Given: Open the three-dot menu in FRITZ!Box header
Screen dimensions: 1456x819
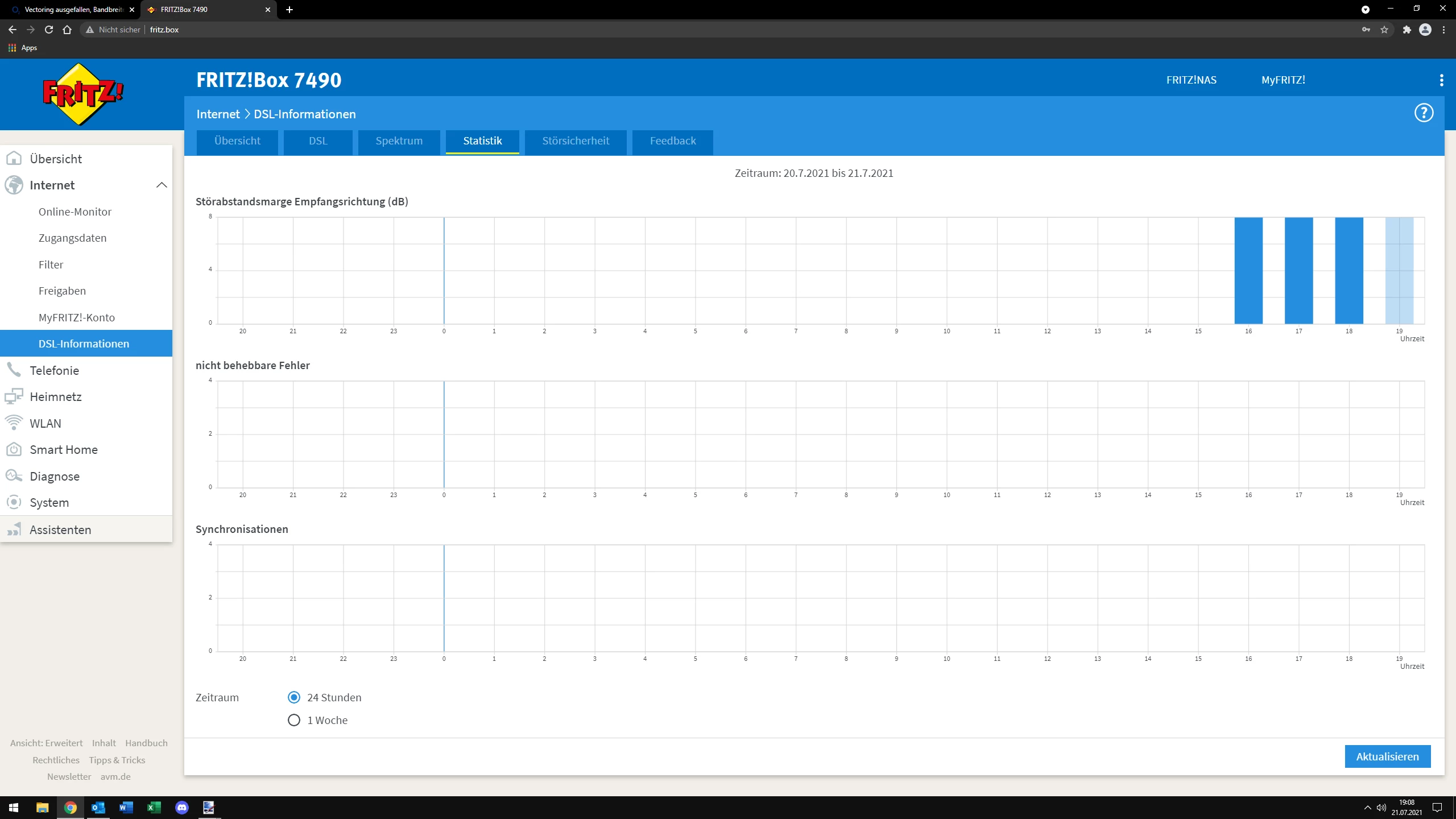Looking at the screenshot, I should click(x=1441, y=80).
